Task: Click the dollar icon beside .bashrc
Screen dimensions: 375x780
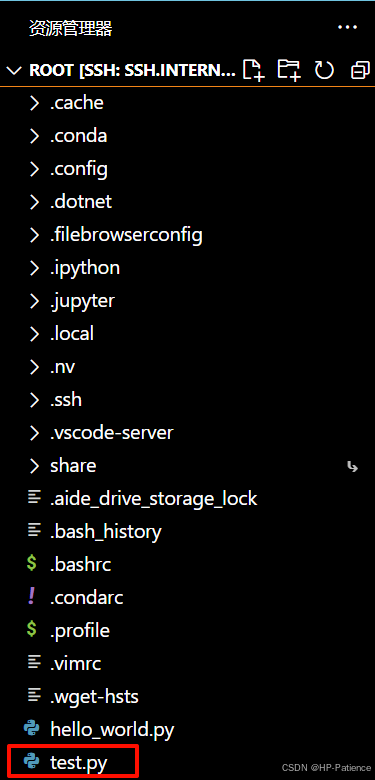Action: pyautogui.click(x=31, y=565)
